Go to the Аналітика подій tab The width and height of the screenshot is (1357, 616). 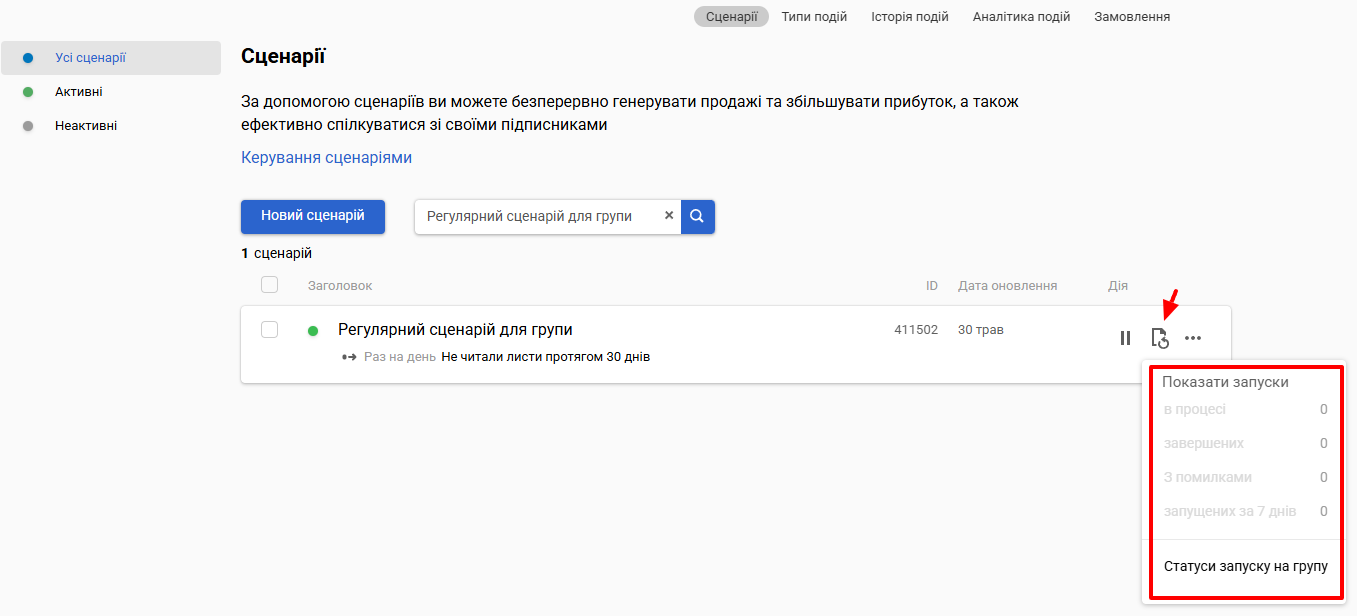point(1022,17)
